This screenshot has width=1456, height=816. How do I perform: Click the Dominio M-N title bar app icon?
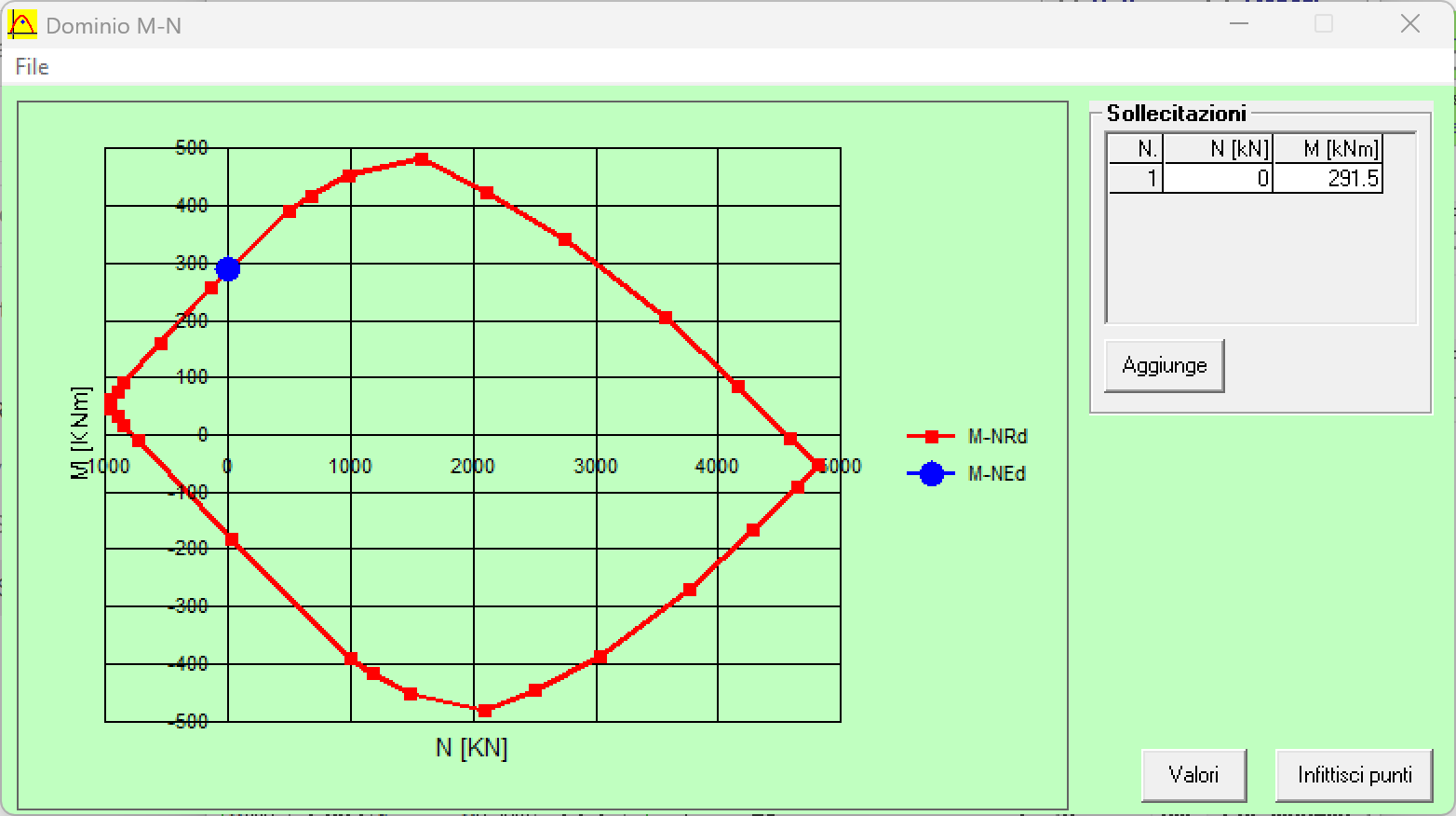tap(22, 25)
